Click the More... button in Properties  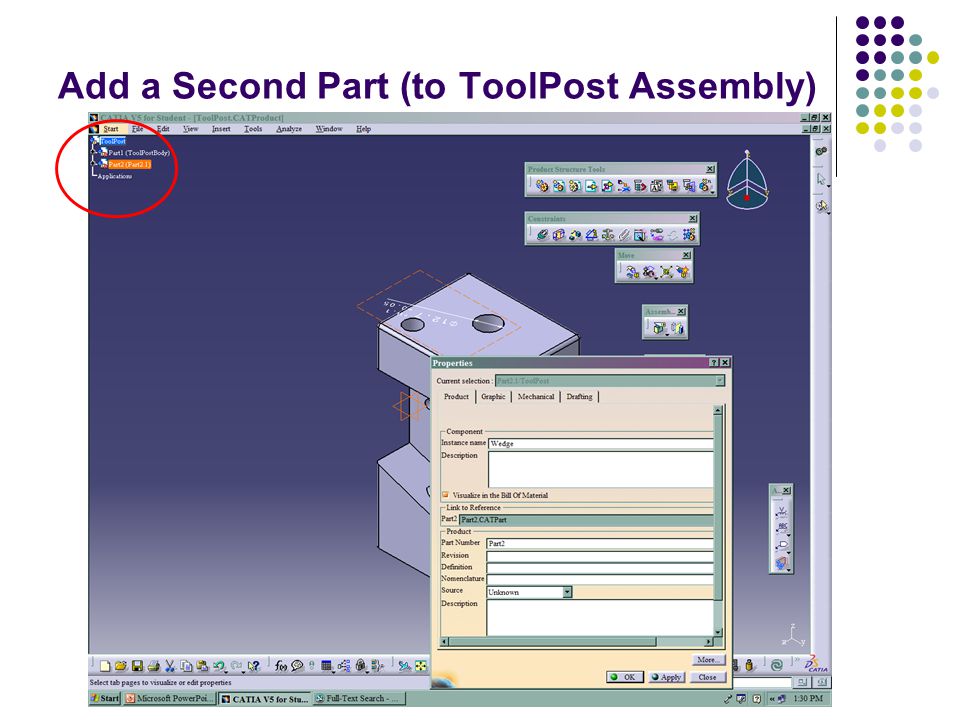(708, 660)
